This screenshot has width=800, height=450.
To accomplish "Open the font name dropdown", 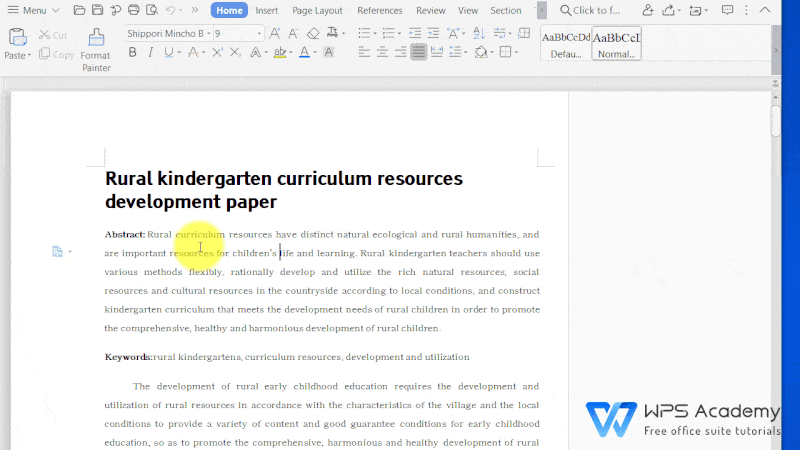I will click(x=207, y=33).
